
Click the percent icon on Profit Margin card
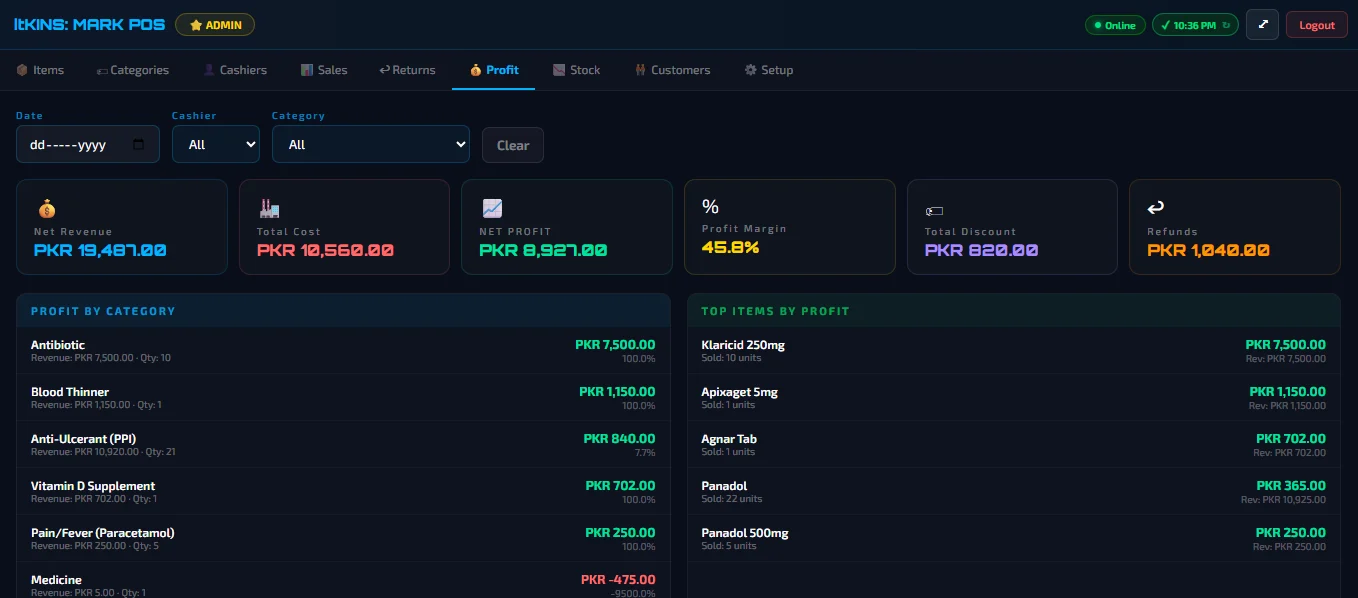710,207
